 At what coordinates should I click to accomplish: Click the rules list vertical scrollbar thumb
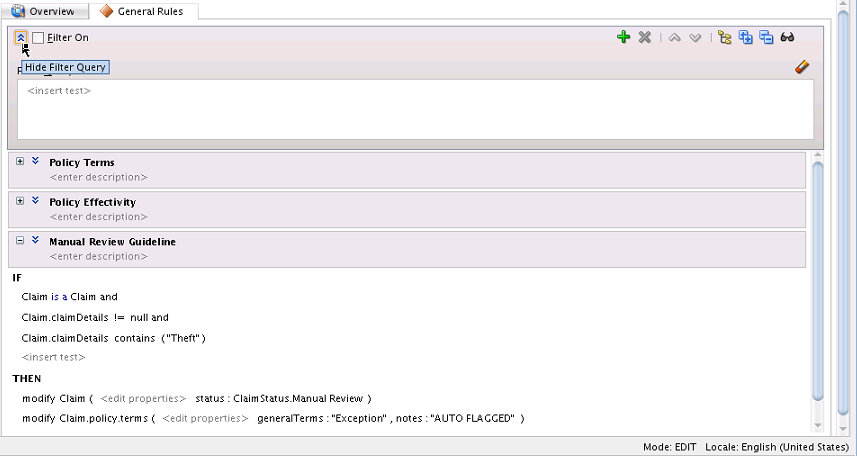click(818, 280)
